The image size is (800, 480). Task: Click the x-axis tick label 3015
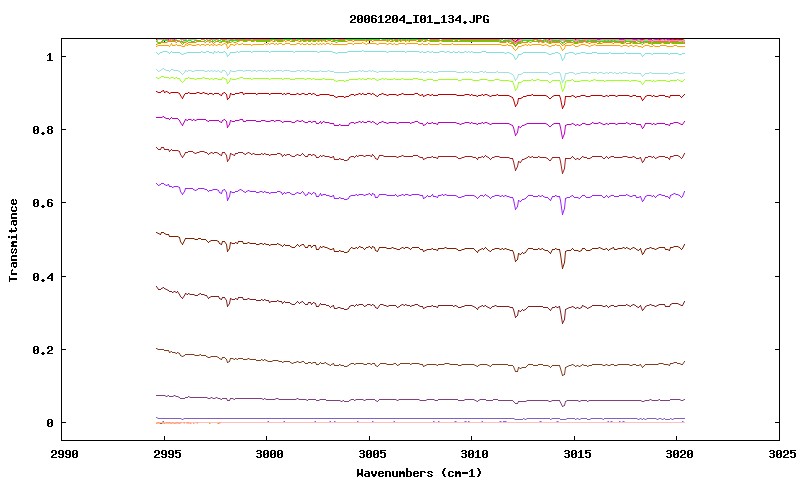[x=577, y=454]
